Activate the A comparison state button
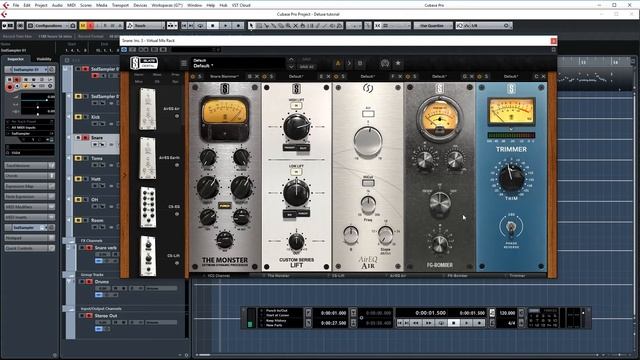The width and height of the screenshot is (640, 360). click(338, 63)
